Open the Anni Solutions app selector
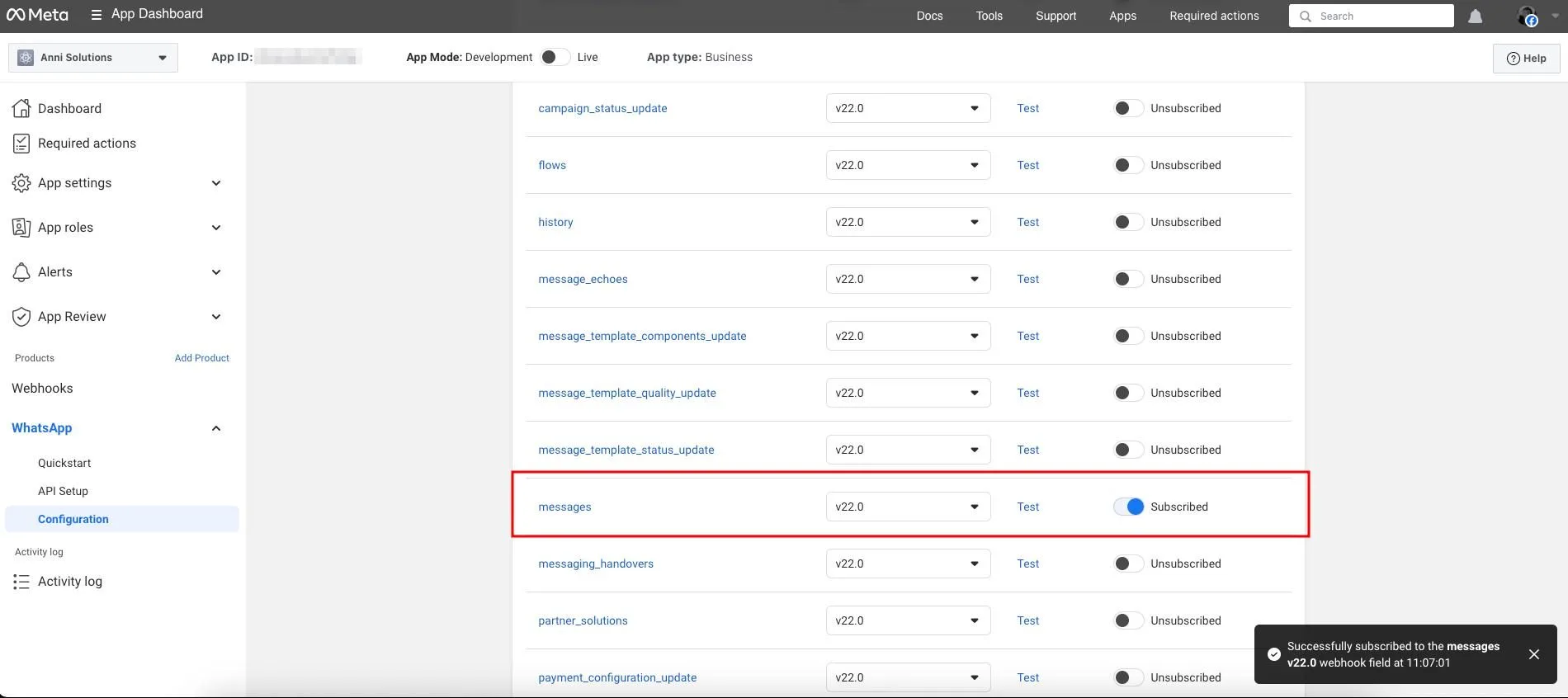This screenshot has width=1568, height=698. coord(93,58)
